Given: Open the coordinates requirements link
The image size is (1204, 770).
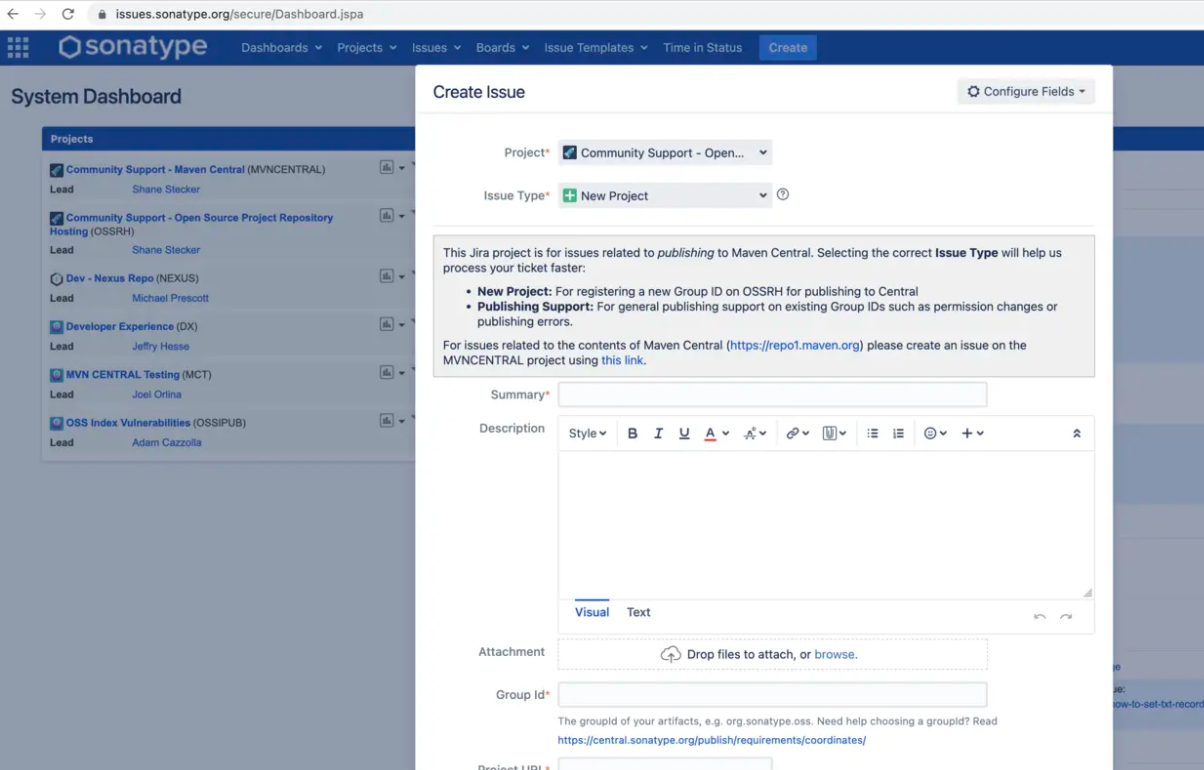Looking at the screenshot, I should tap(712, 740).
